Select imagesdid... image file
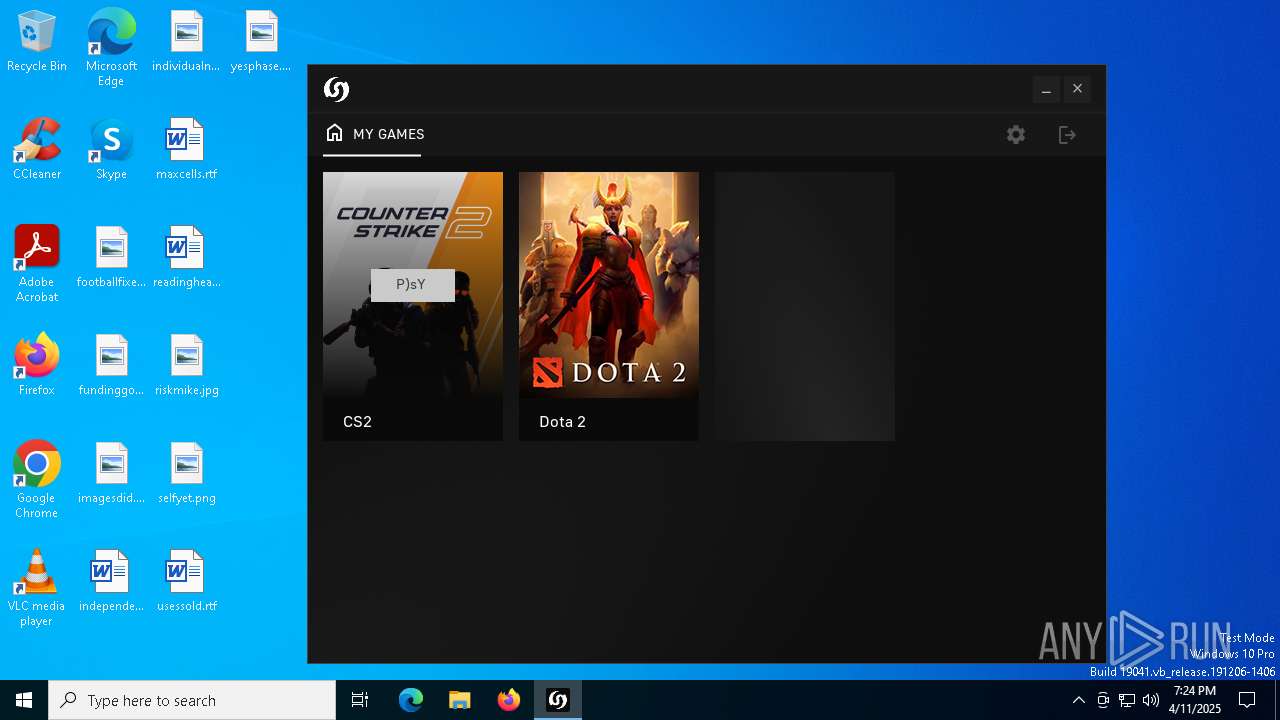The image size is (1280, 720). click(x=111, y=473)
